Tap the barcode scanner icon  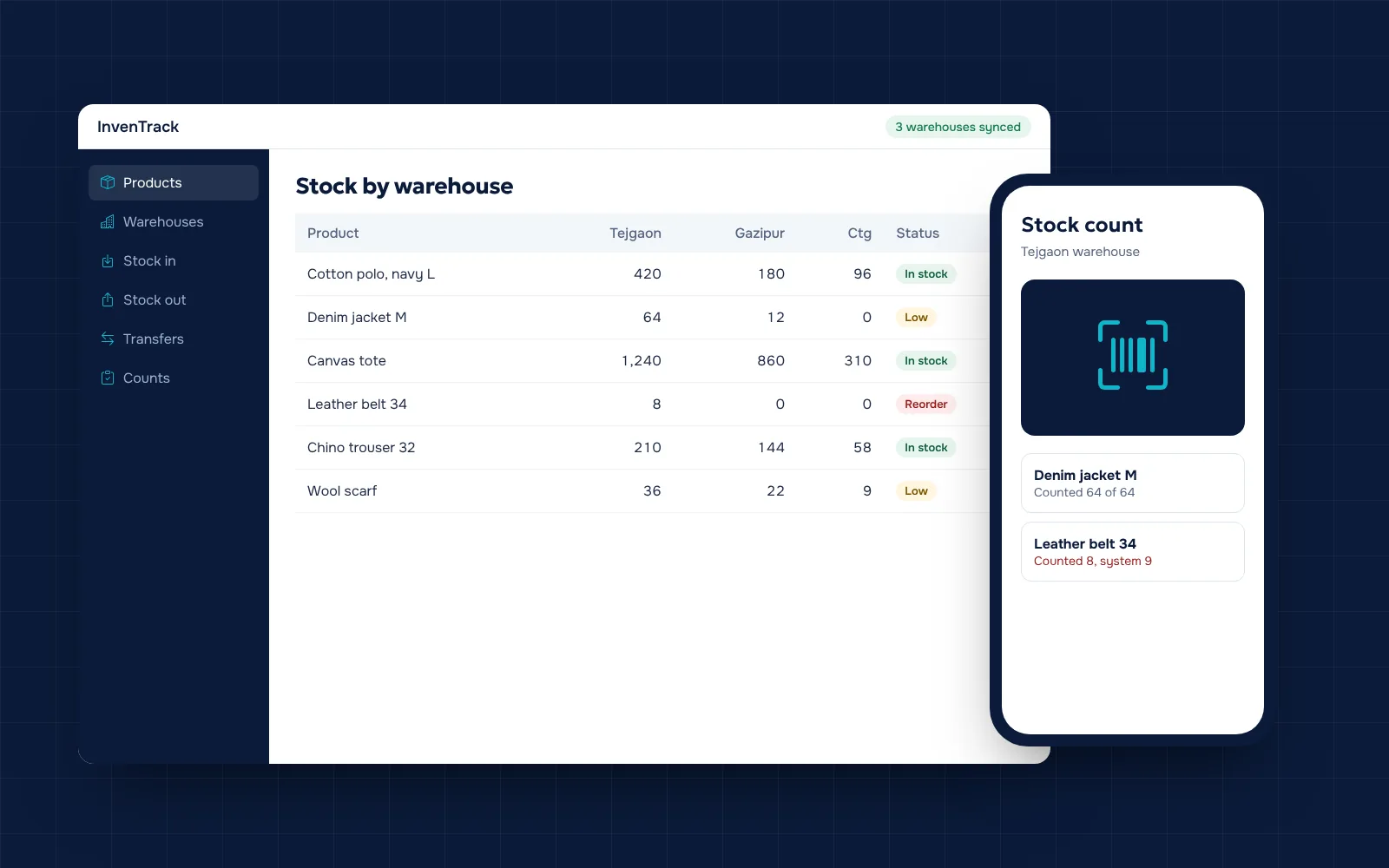(1133, 355)
